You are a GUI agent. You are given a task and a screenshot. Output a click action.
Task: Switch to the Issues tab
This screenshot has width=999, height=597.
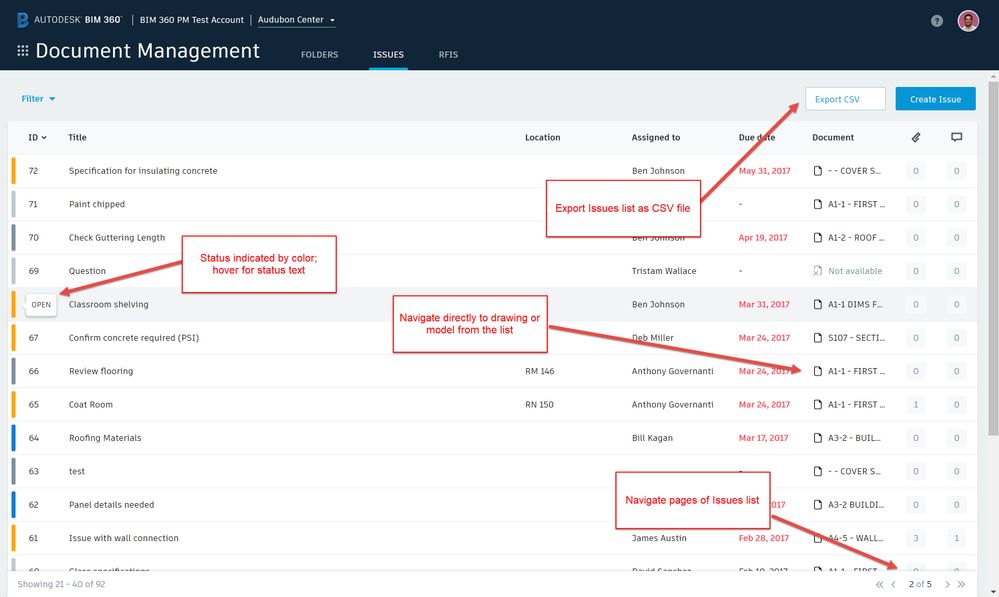click(388, 55)
